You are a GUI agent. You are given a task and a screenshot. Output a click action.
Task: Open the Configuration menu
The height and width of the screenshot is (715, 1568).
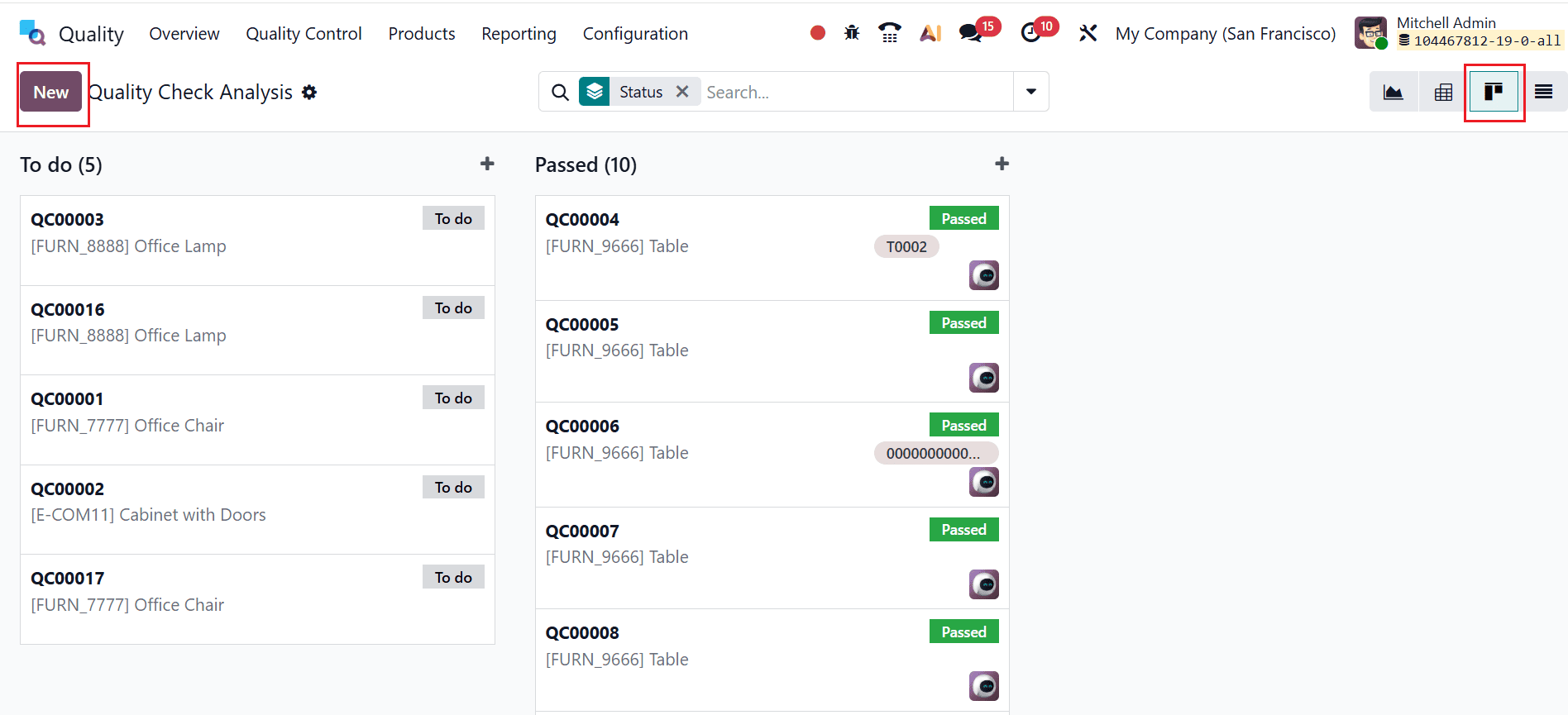[635, 33]
